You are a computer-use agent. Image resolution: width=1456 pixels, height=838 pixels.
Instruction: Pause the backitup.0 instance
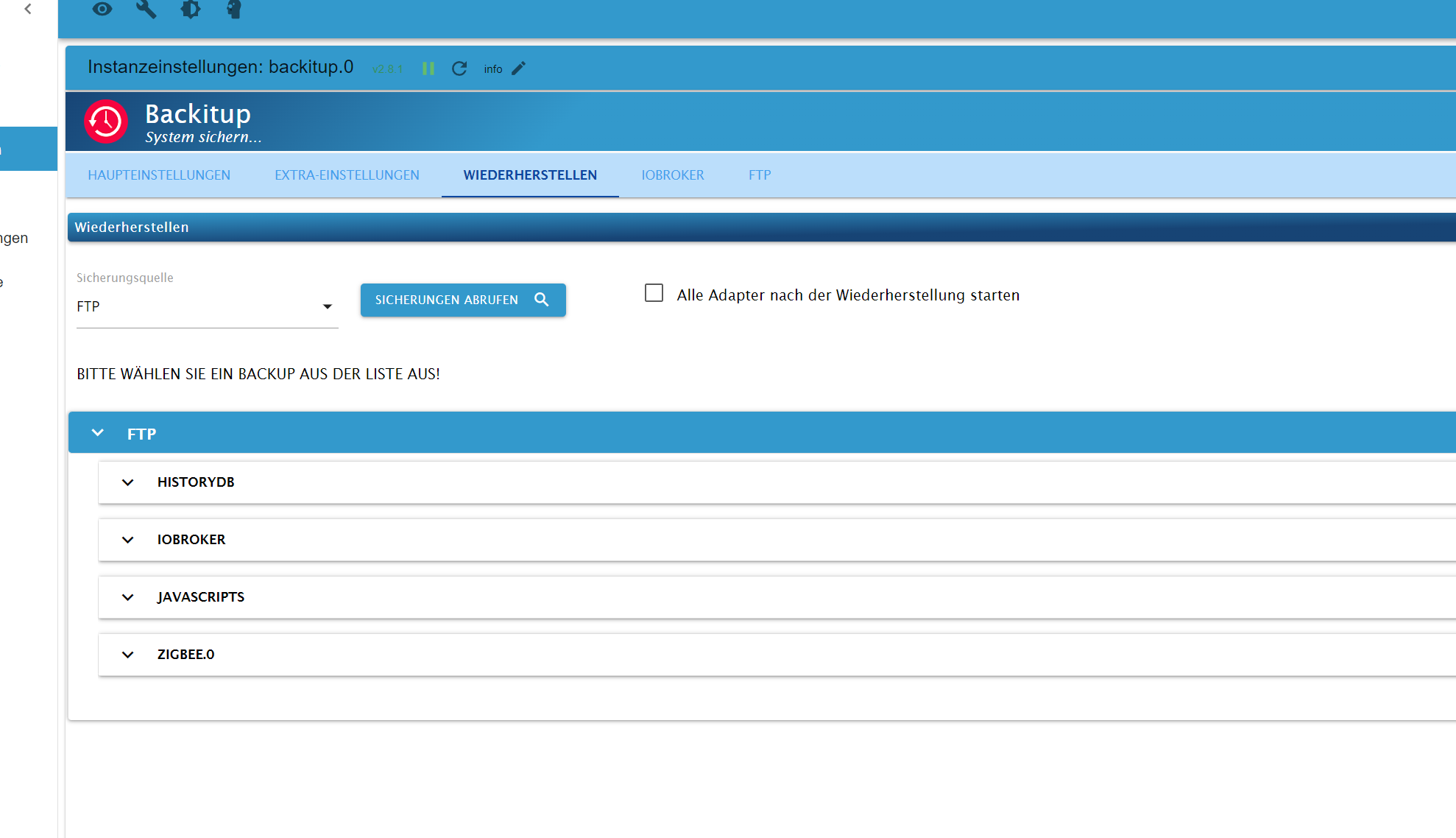pyautogui.click(x=428, y=68)
